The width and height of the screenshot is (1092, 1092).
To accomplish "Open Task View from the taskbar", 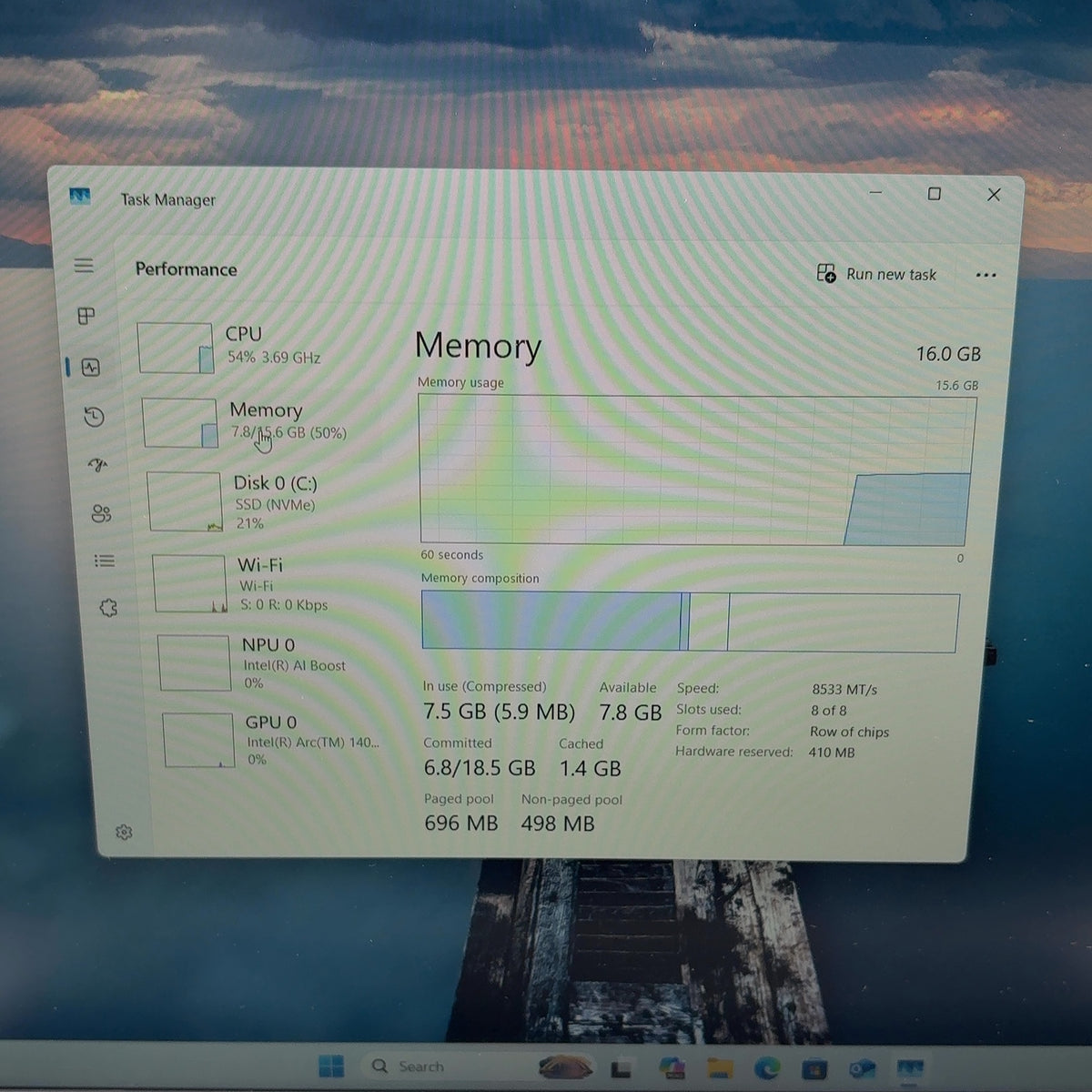I will click(x=622, y=1068).
